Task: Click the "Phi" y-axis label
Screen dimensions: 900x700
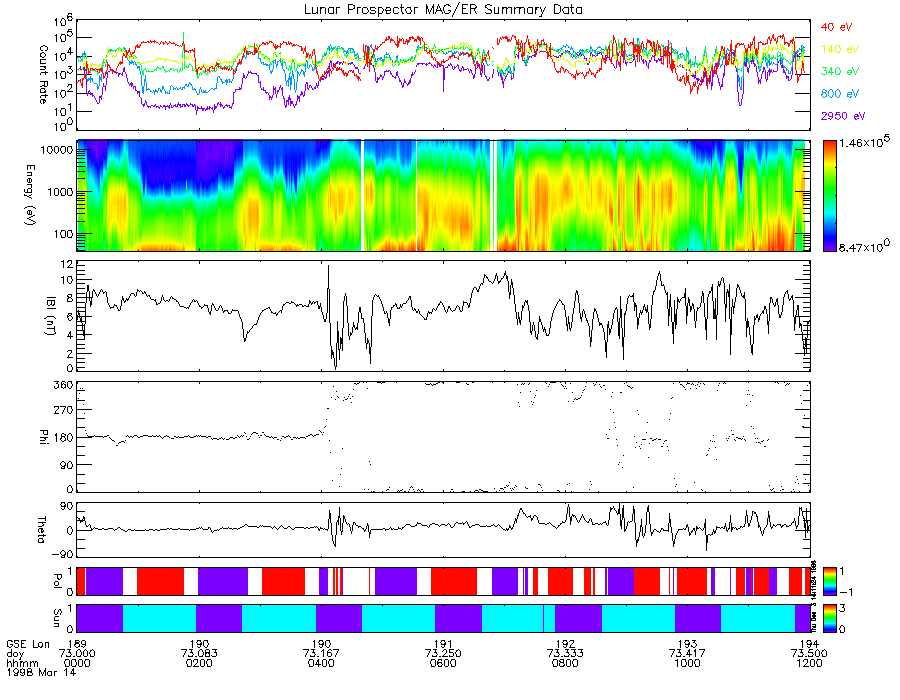Action: pos(43,436)
